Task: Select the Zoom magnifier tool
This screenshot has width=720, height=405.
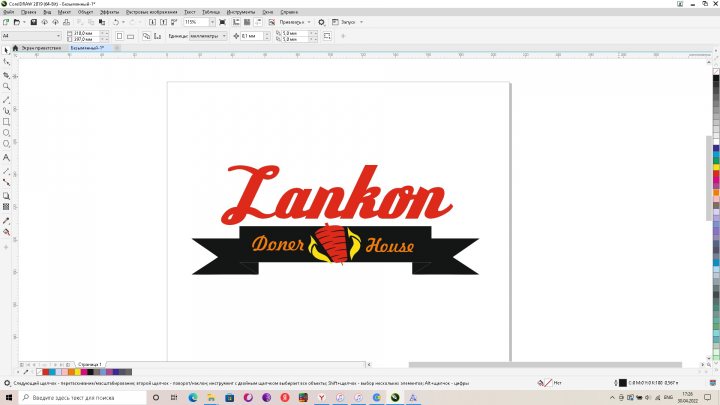Action: coord(6,86)
